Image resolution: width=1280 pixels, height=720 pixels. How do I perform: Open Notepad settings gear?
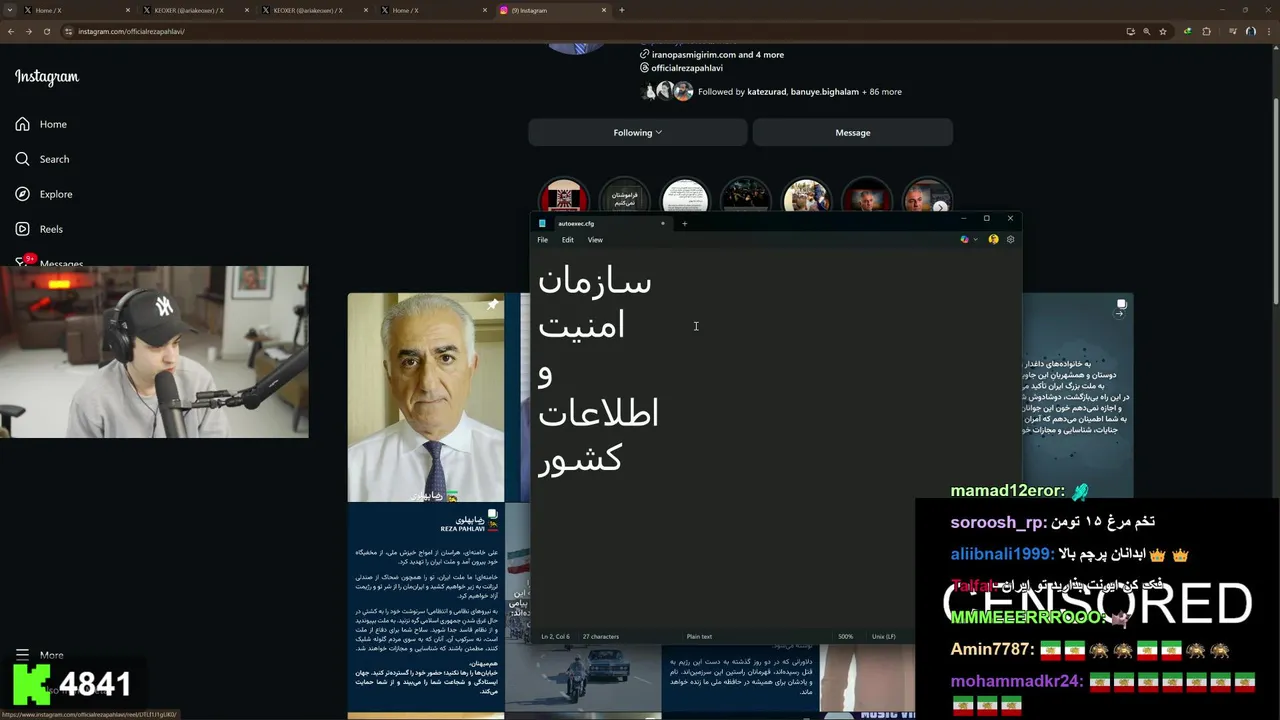click(1010, 240)
